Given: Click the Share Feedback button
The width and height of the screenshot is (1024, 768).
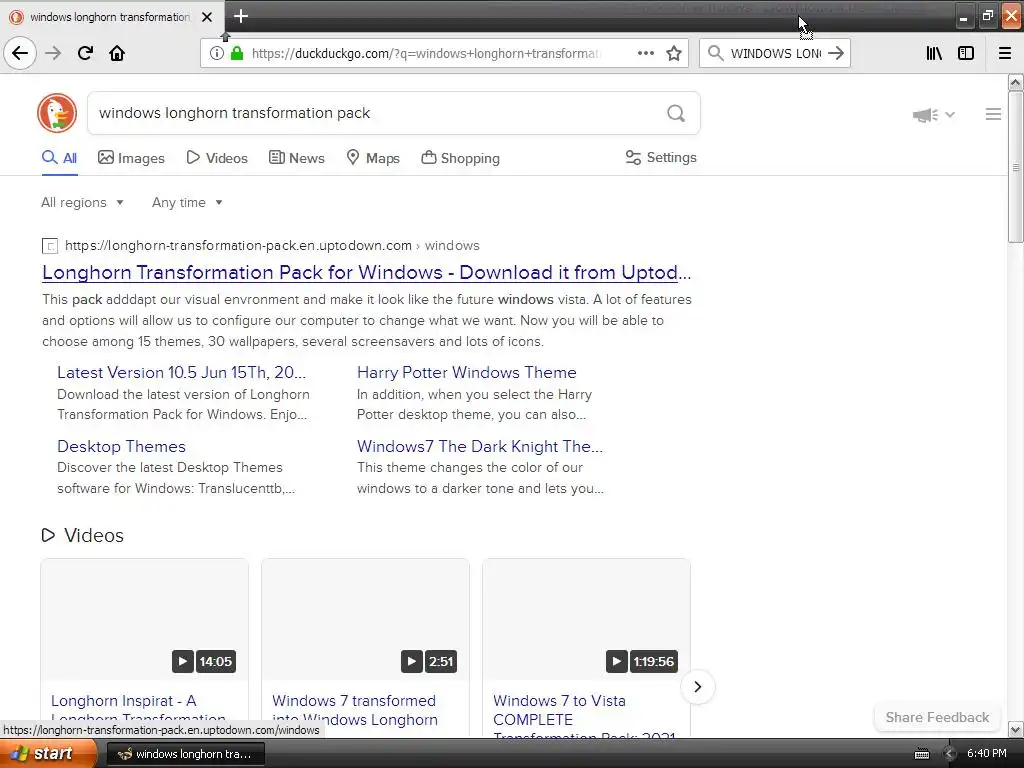Looking at the screenshot, I should pos(937,717).
